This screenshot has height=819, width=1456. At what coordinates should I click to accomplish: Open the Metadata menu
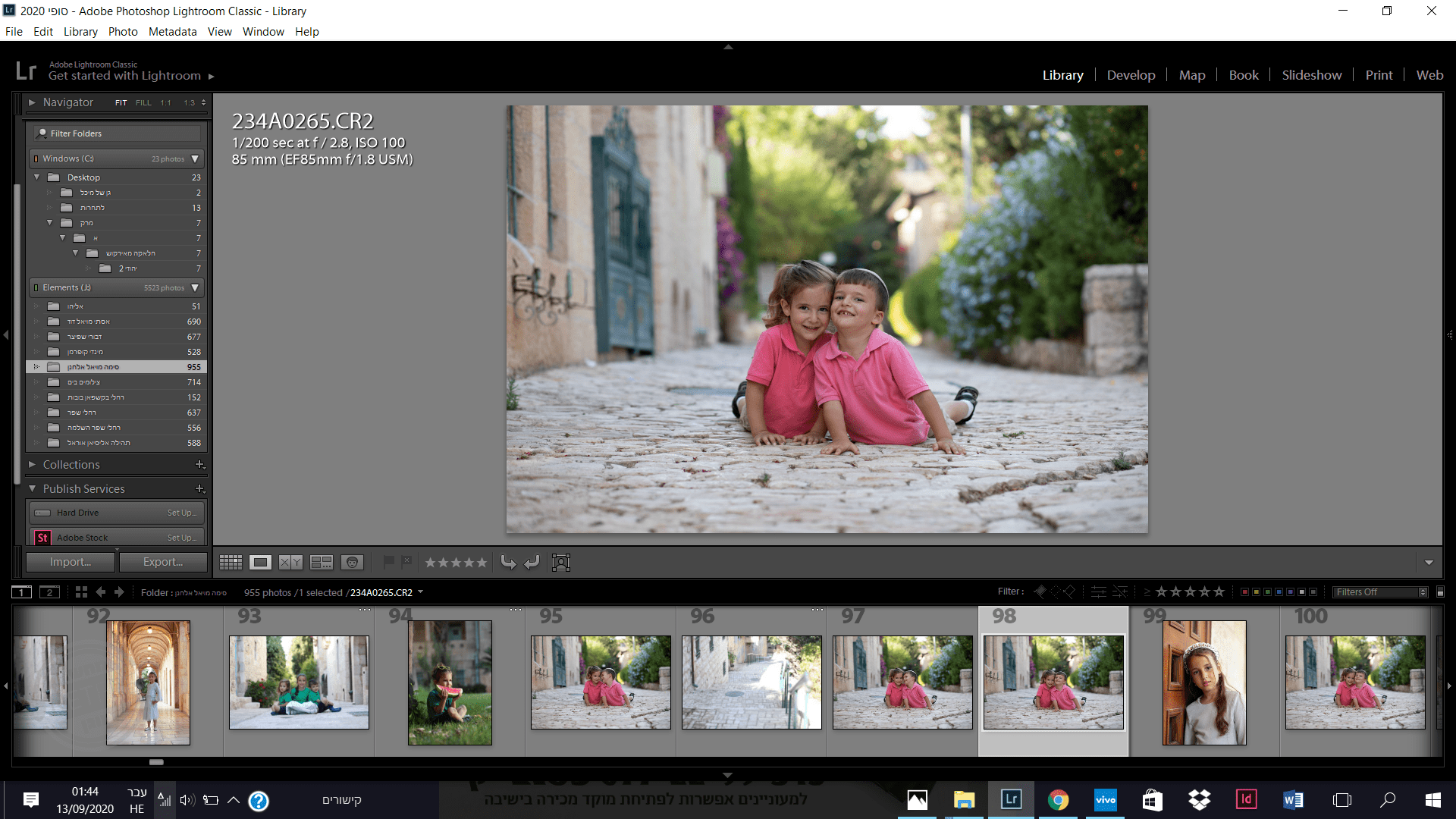172,32
